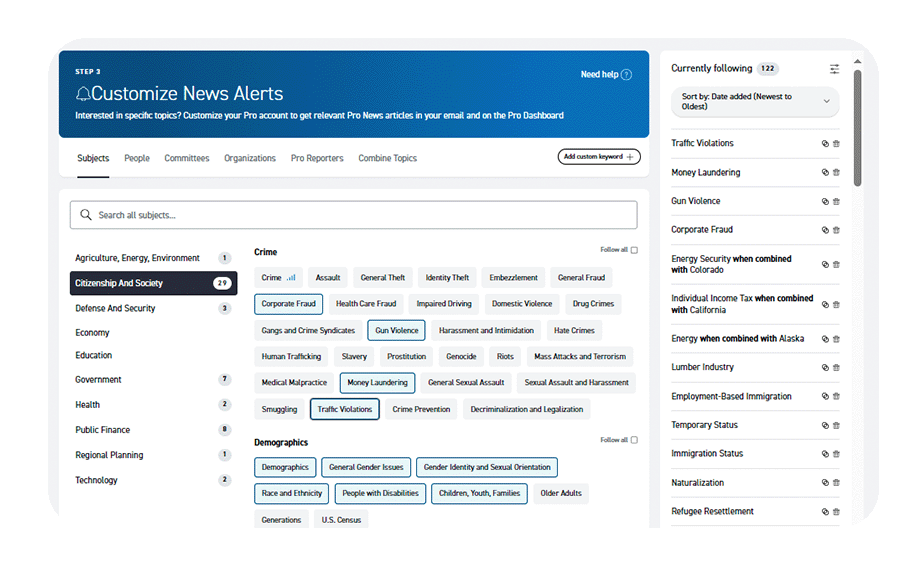Select the Technology category
The width and height of the screenshot is (909, 564).
point(154,480)
